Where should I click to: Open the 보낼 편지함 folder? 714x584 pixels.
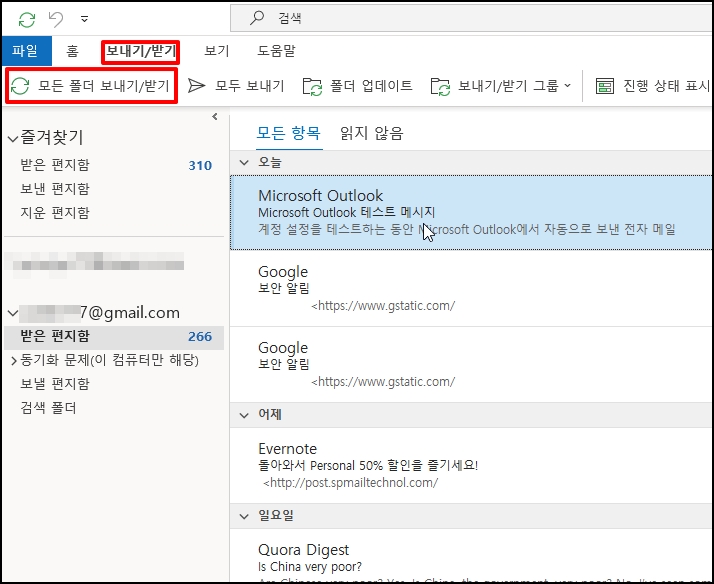coord(114,384)
